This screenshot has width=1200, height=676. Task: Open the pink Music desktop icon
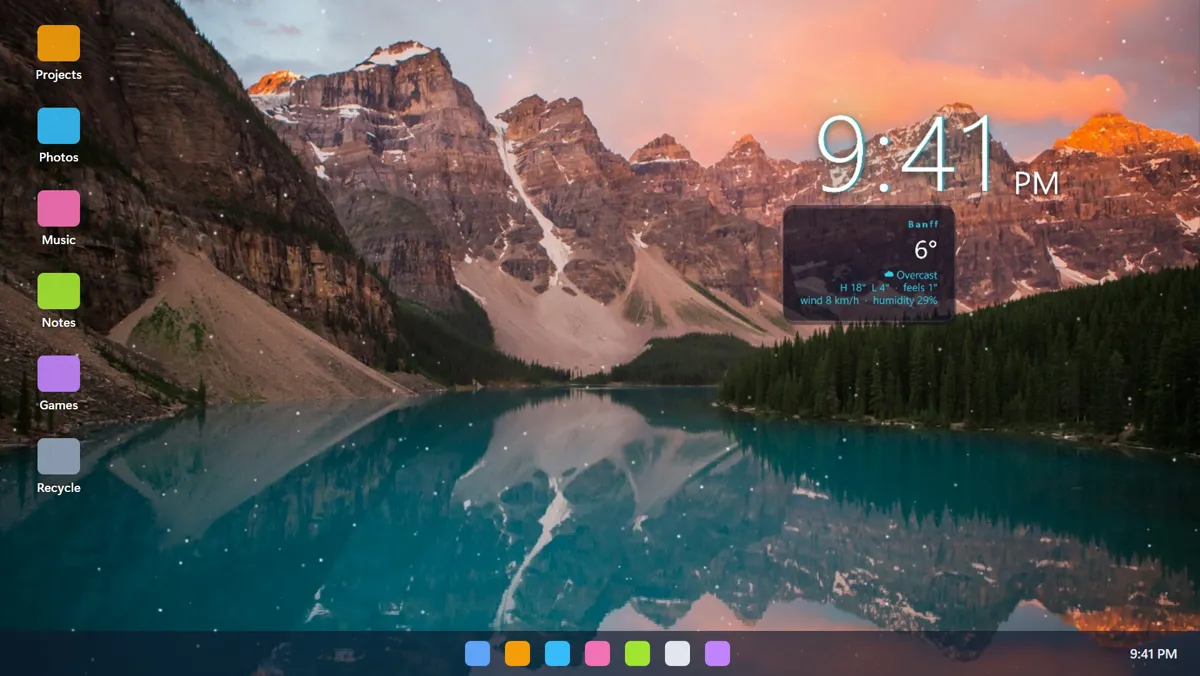(58, 209)
